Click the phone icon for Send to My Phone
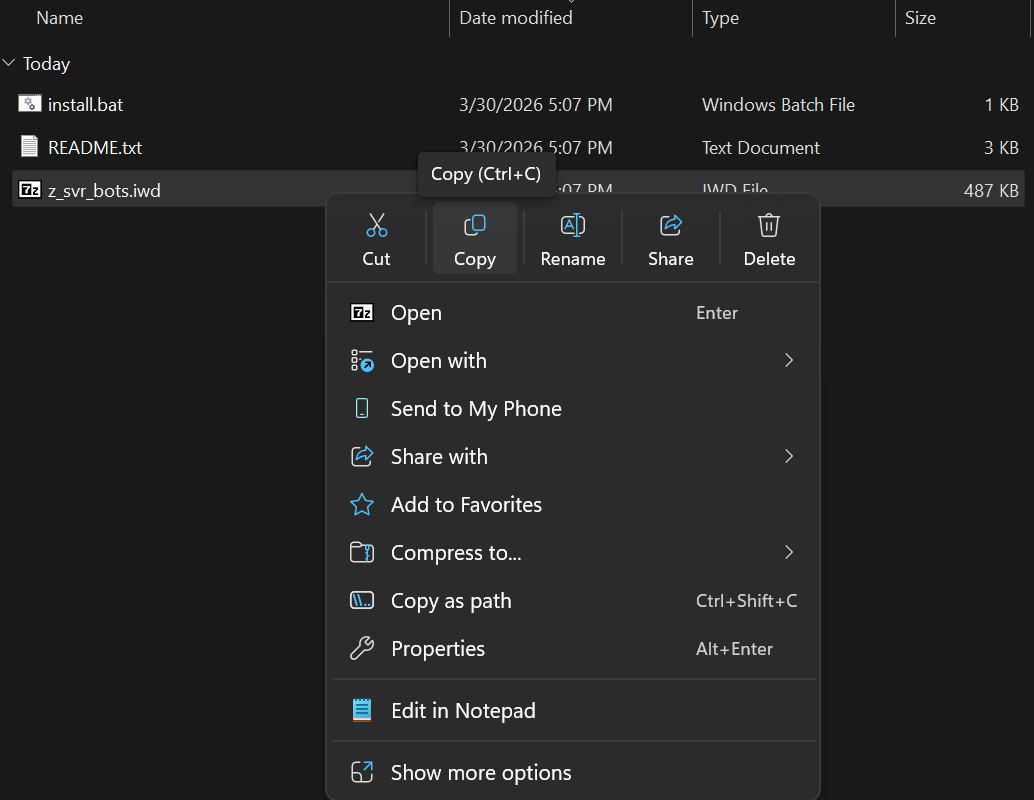 361,408
